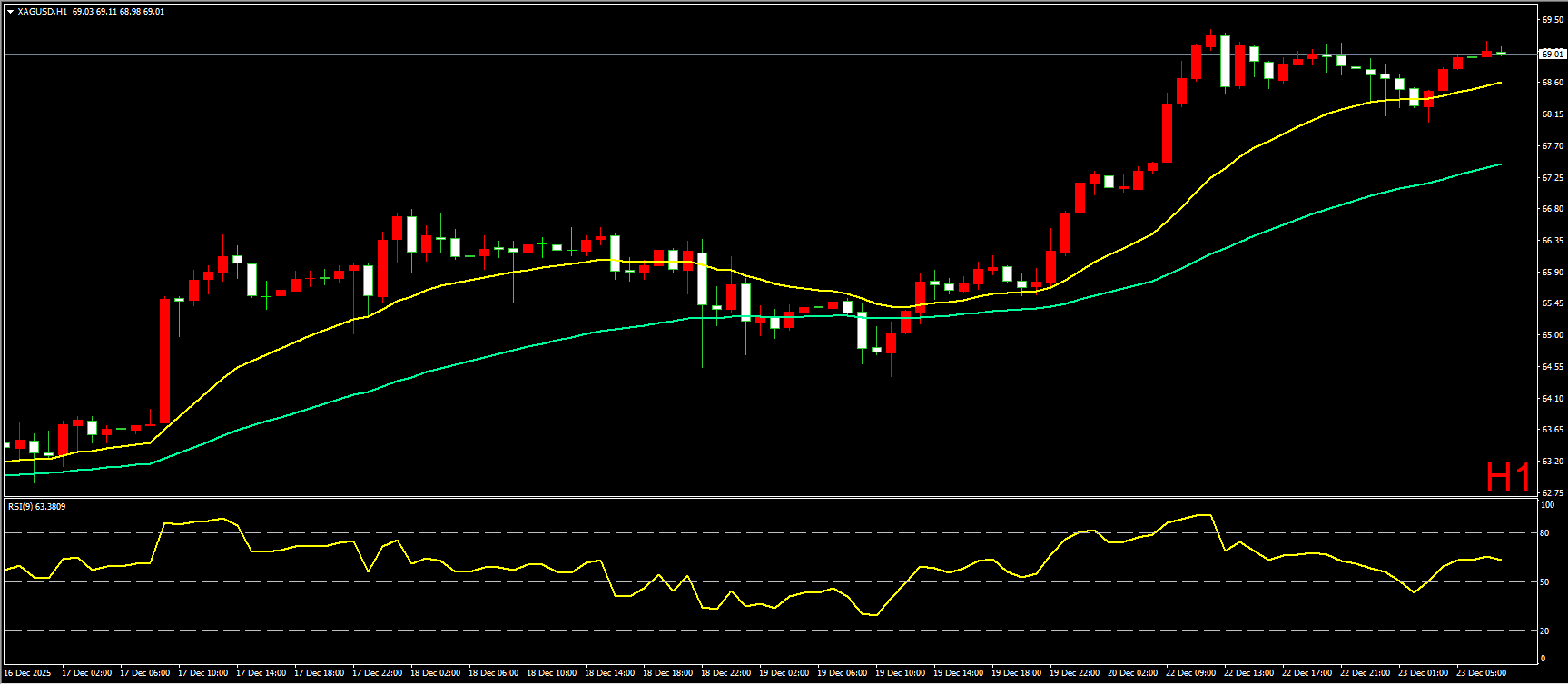Click right end of green moving average

point(1499,164)
